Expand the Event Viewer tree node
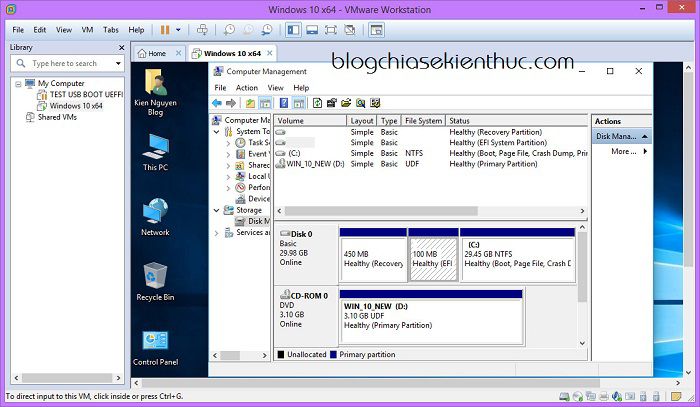 click(228, 154)
